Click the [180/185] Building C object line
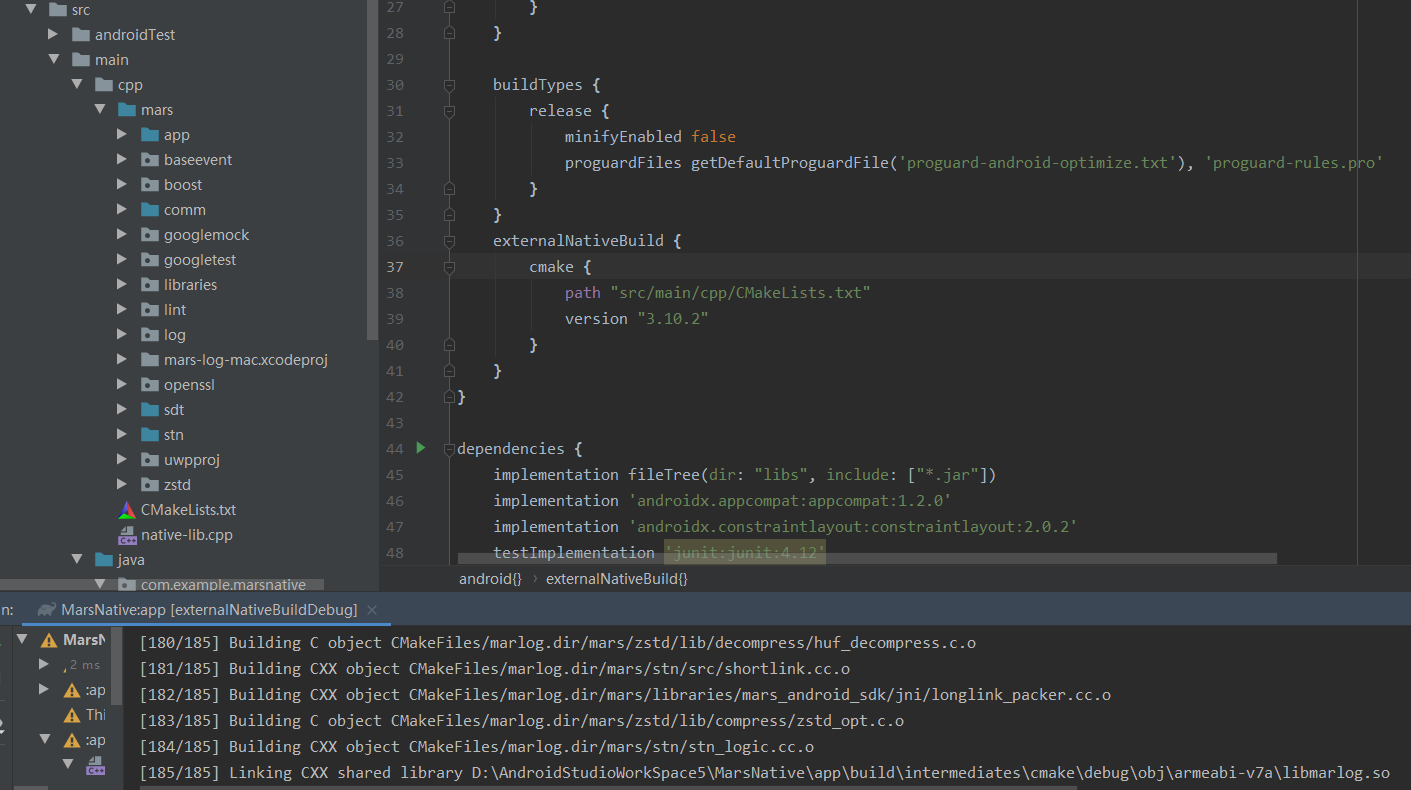The width and height of the screenshot is (1411, 790). (557, 643)
